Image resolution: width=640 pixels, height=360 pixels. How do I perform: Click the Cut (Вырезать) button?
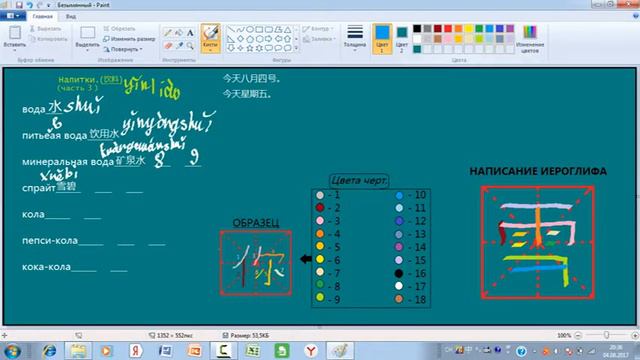coord(45,29)
